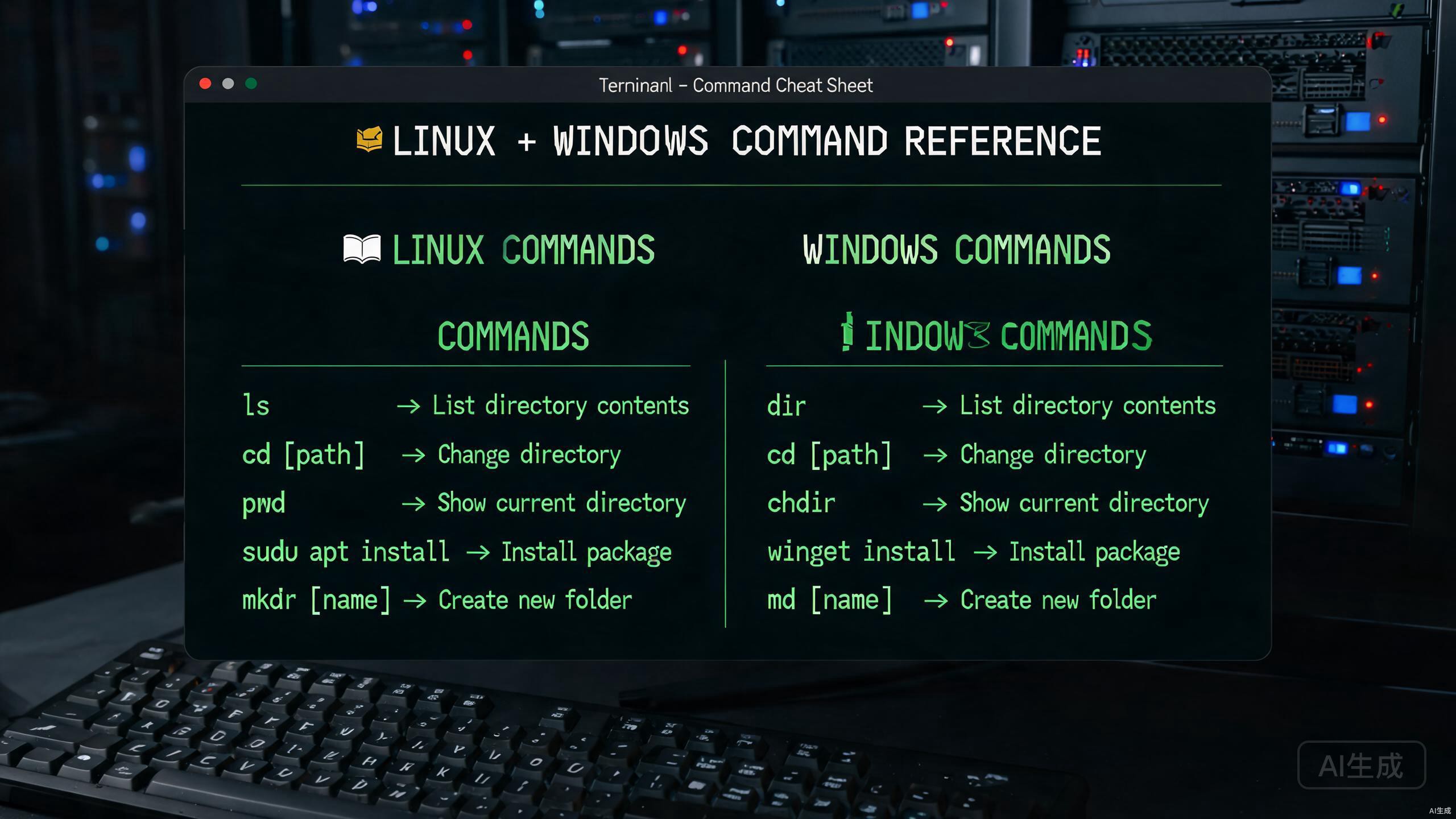Click the green maximize window button
Image resolution: width=1456 pixels, height=819 pixels.
(x=251, y=84)
